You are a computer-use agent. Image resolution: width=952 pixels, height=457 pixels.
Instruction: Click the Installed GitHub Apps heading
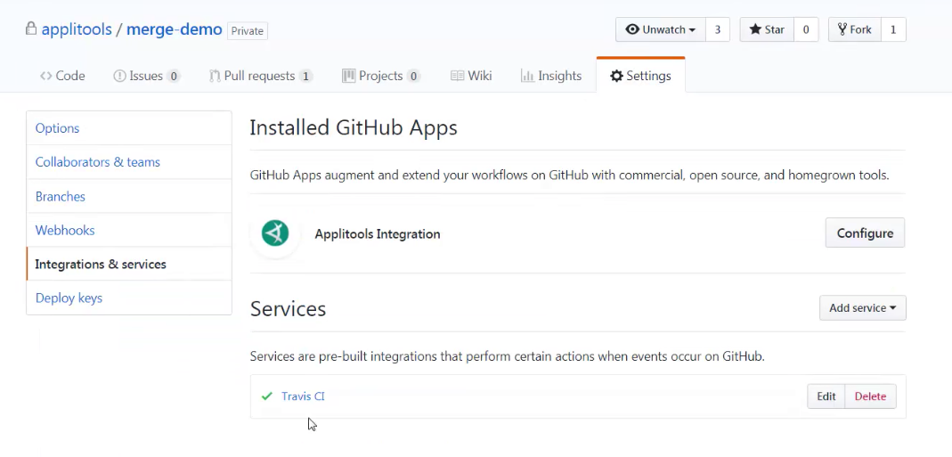pos(353,127)
